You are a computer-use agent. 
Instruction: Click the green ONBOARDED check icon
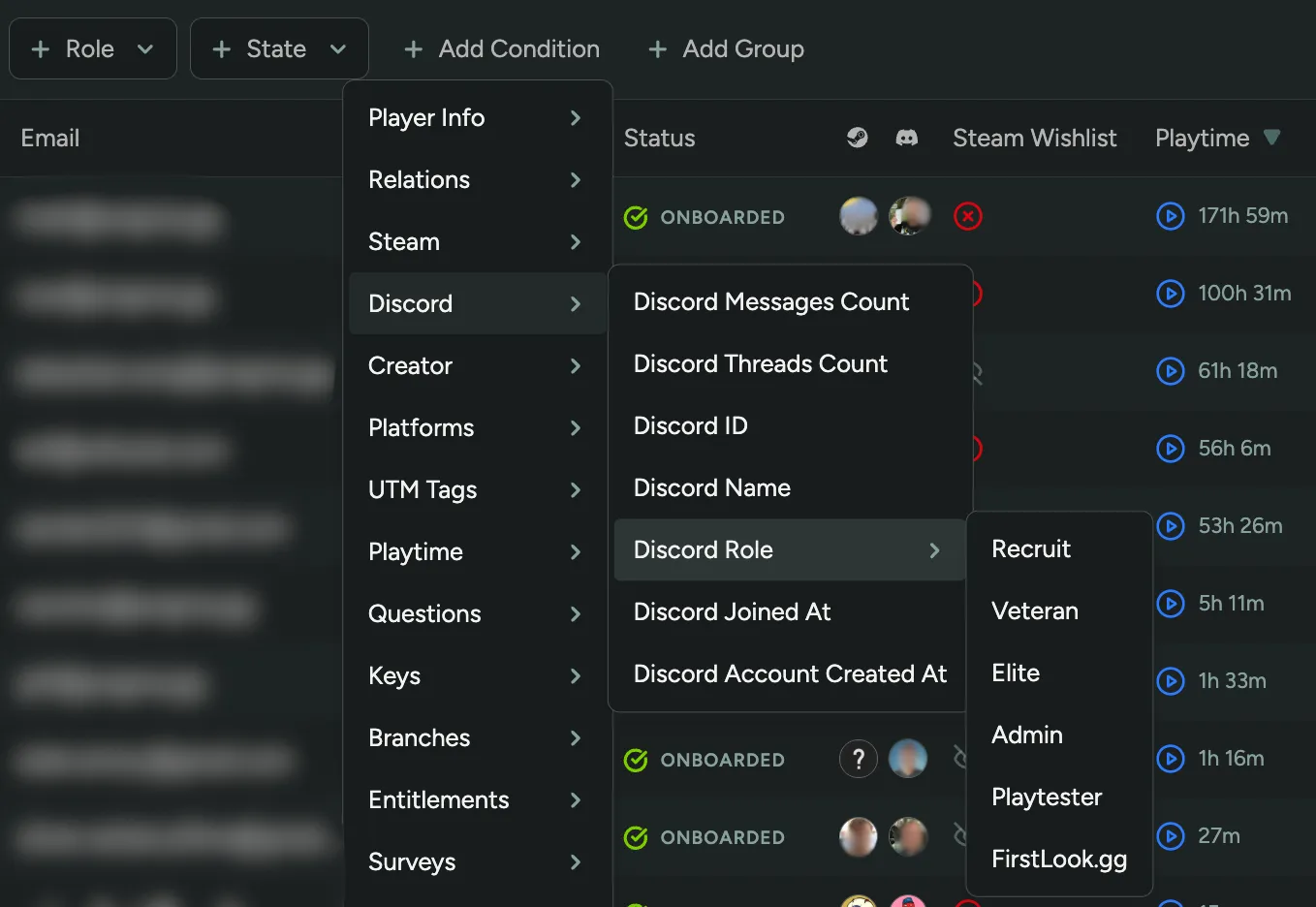pos(635,217)
